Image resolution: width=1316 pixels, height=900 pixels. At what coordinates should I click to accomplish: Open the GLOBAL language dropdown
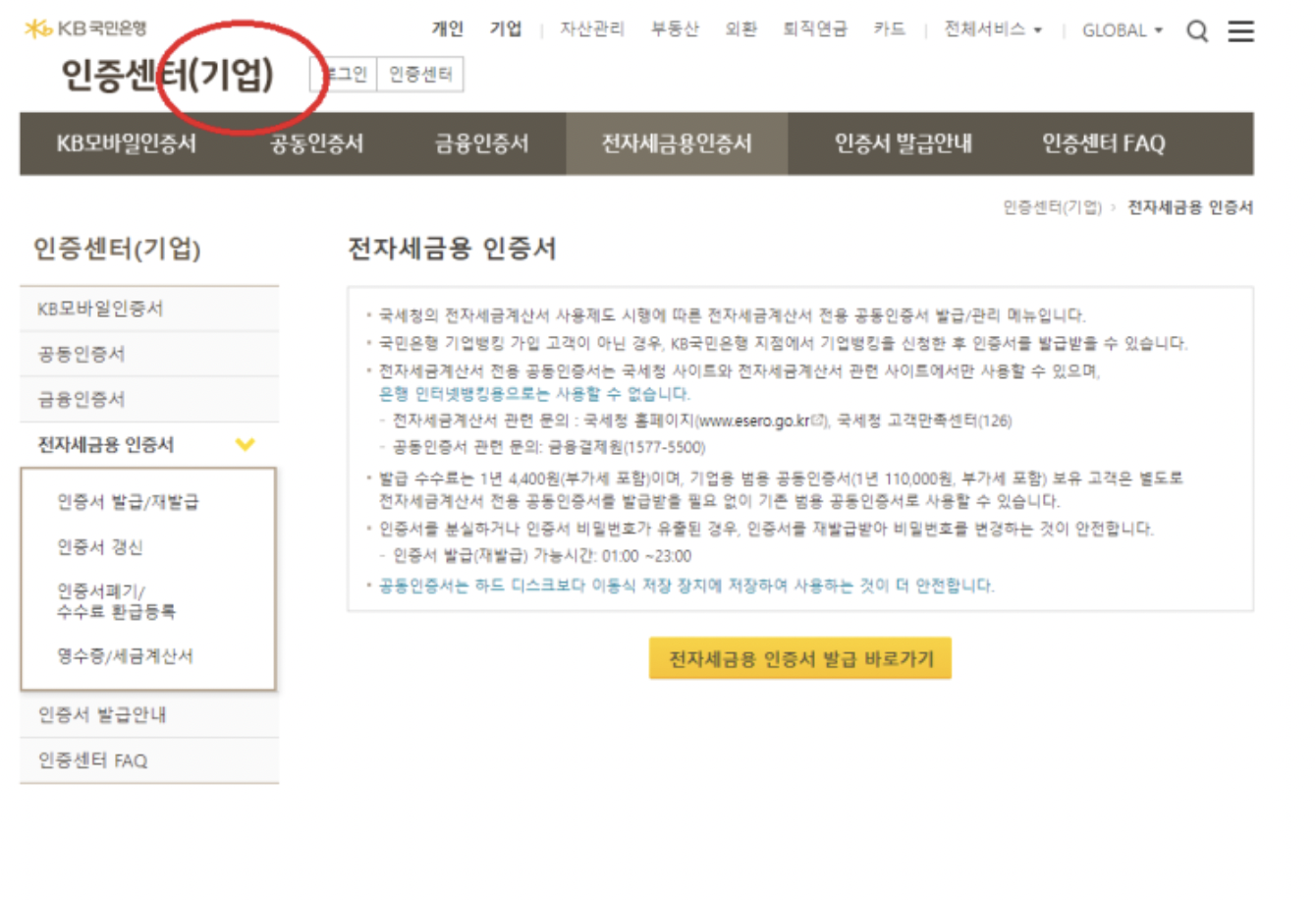pos(1120,30)
